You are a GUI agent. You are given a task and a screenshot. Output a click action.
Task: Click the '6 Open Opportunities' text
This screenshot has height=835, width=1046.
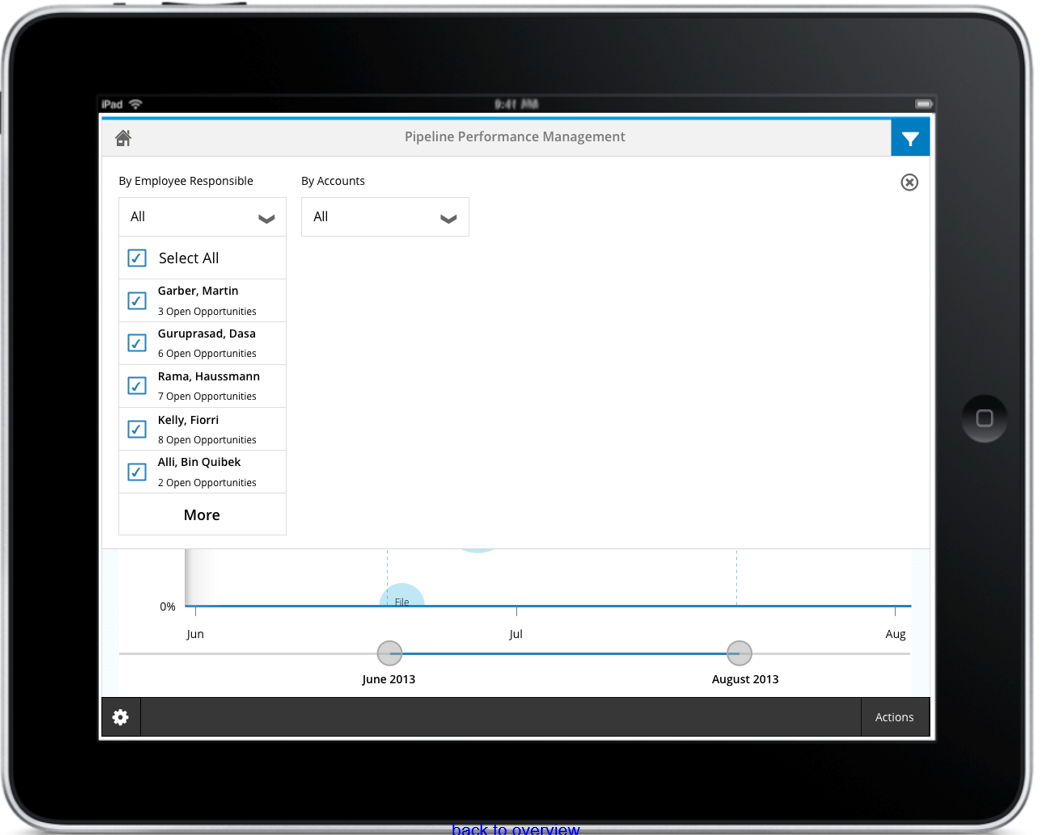tap(207, 353)
